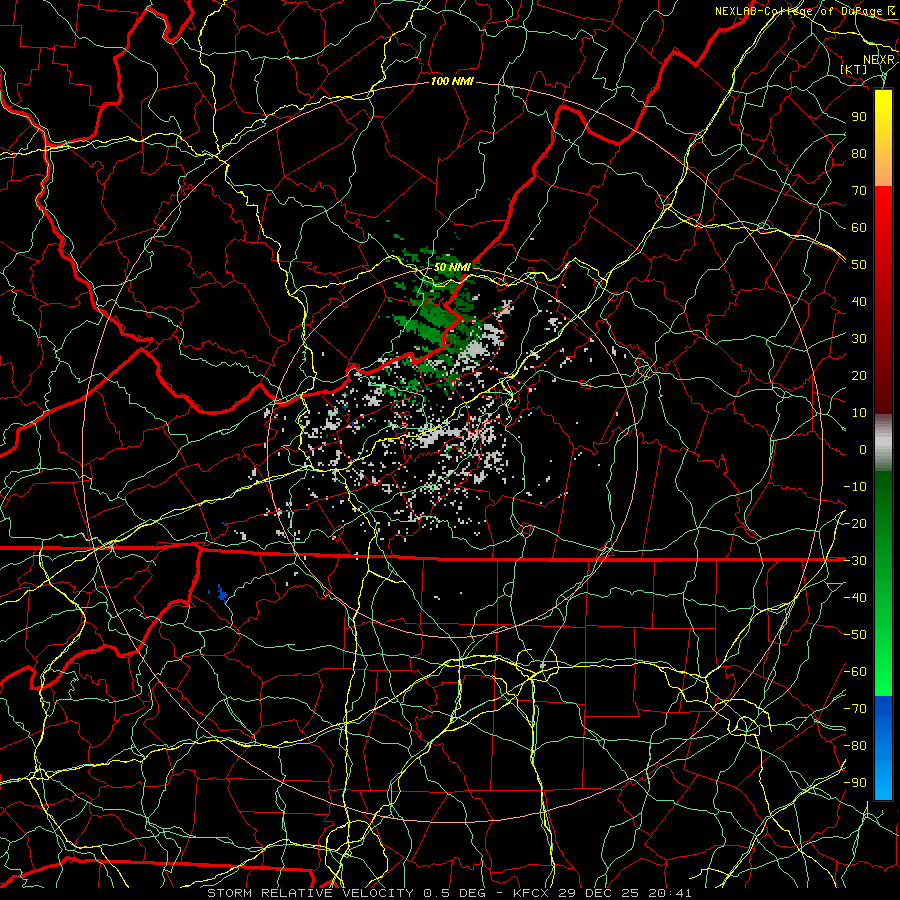
Task: Click the gray zero-velocity segment of the scale
Action: [883, 443]
